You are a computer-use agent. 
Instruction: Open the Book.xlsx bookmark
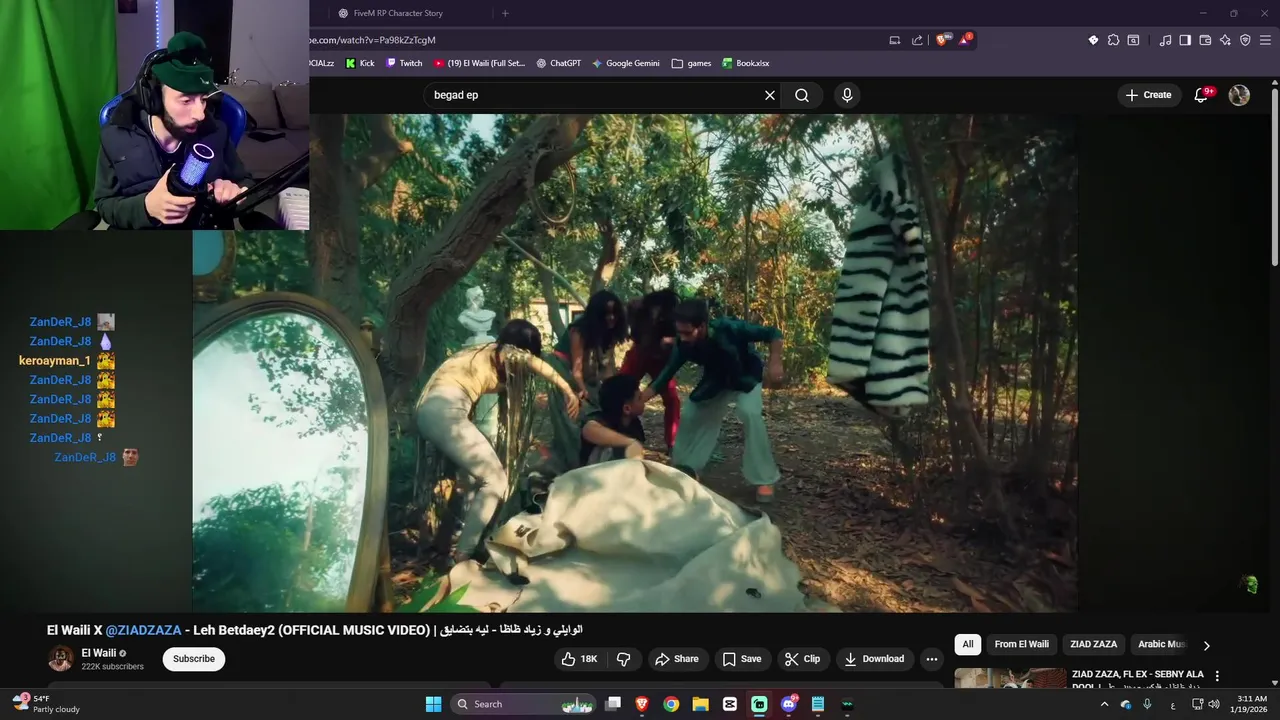[x=746, y=63]
